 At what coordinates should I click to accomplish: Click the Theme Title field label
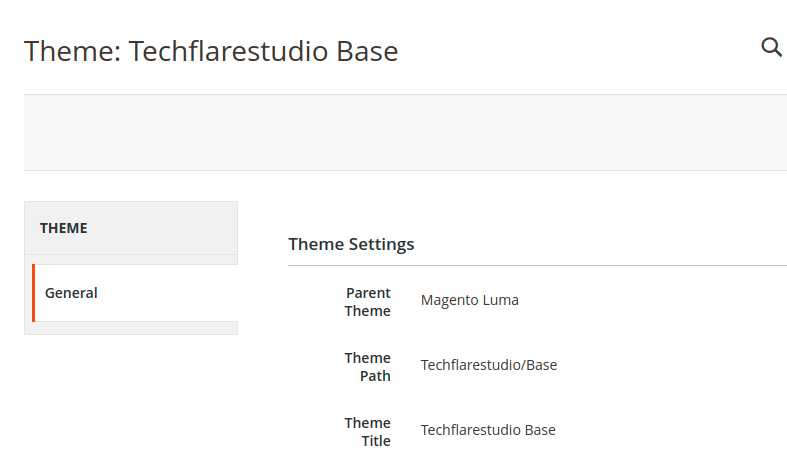pyautogui.click(x=367, y=432)
